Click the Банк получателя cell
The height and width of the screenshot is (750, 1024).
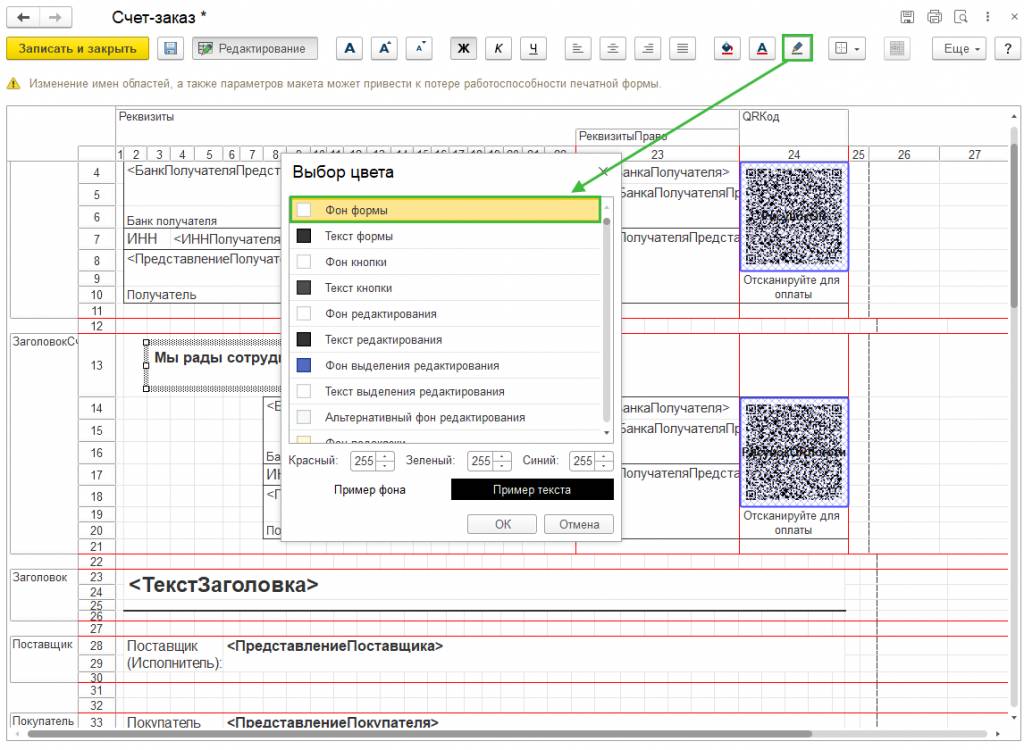(172, 221)
